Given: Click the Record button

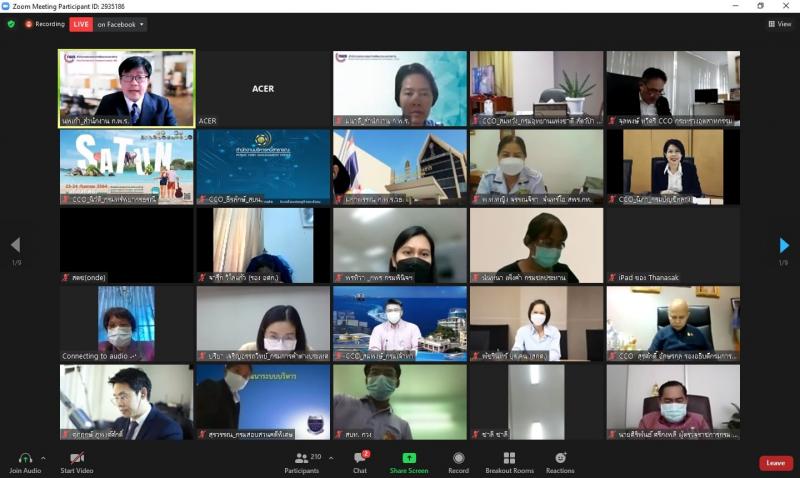Looking at the screenshot, I should (459, 463).
